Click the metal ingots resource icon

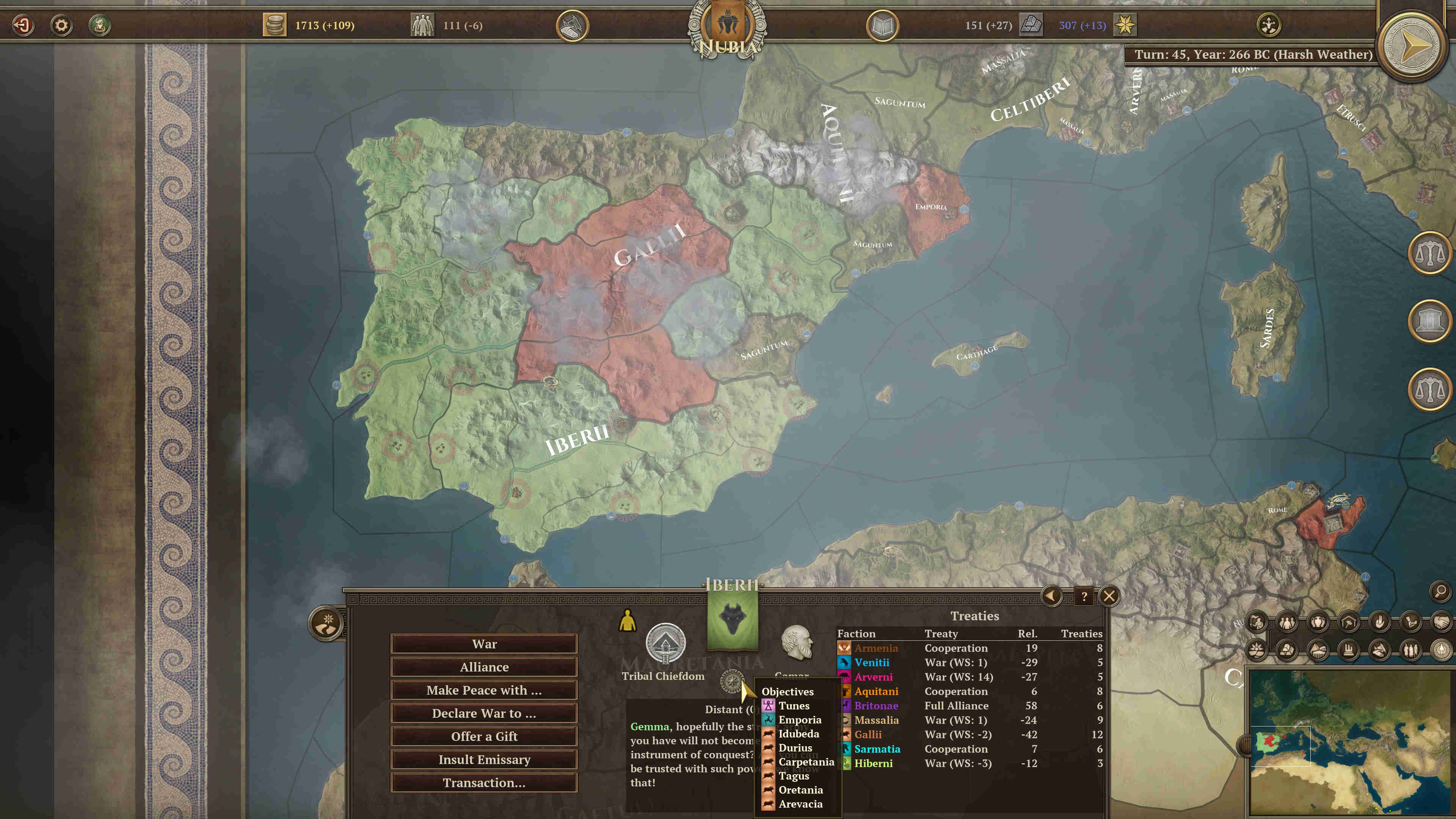click(x=1031, y=25)
